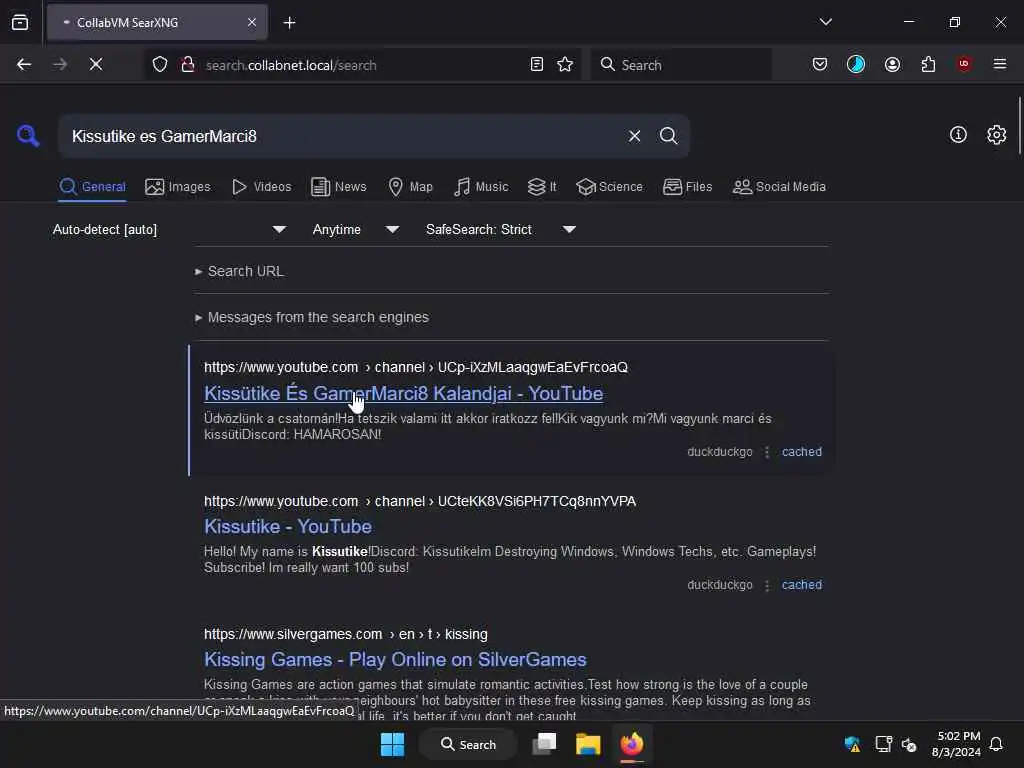Open the network status tray icon

[x=883, y=744]
